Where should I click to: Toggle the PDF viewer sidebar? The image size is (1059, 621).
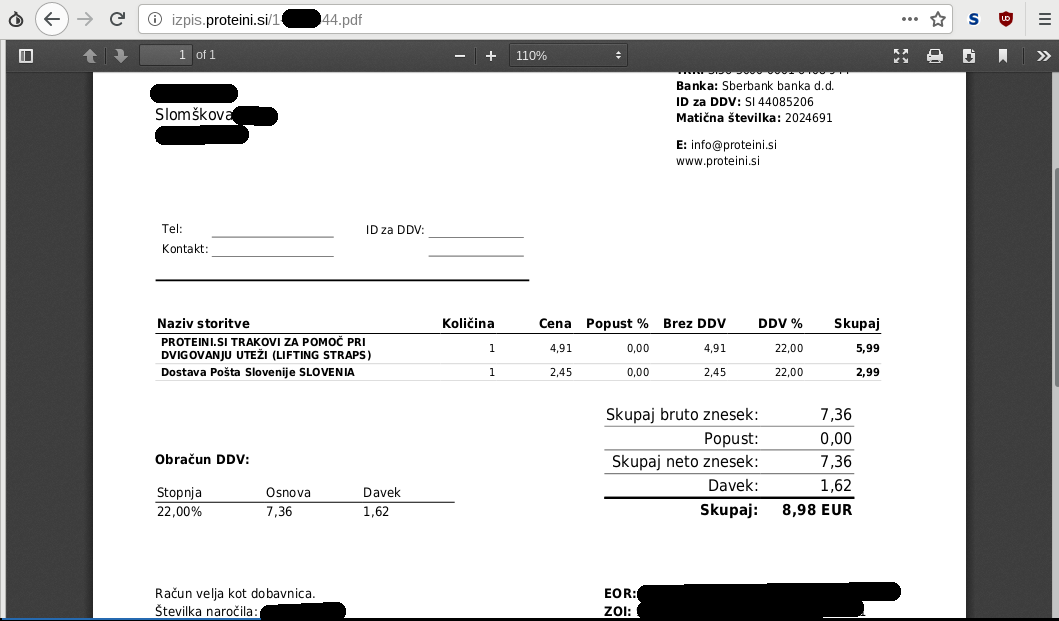pyautogui.click(x=26, y=55)
